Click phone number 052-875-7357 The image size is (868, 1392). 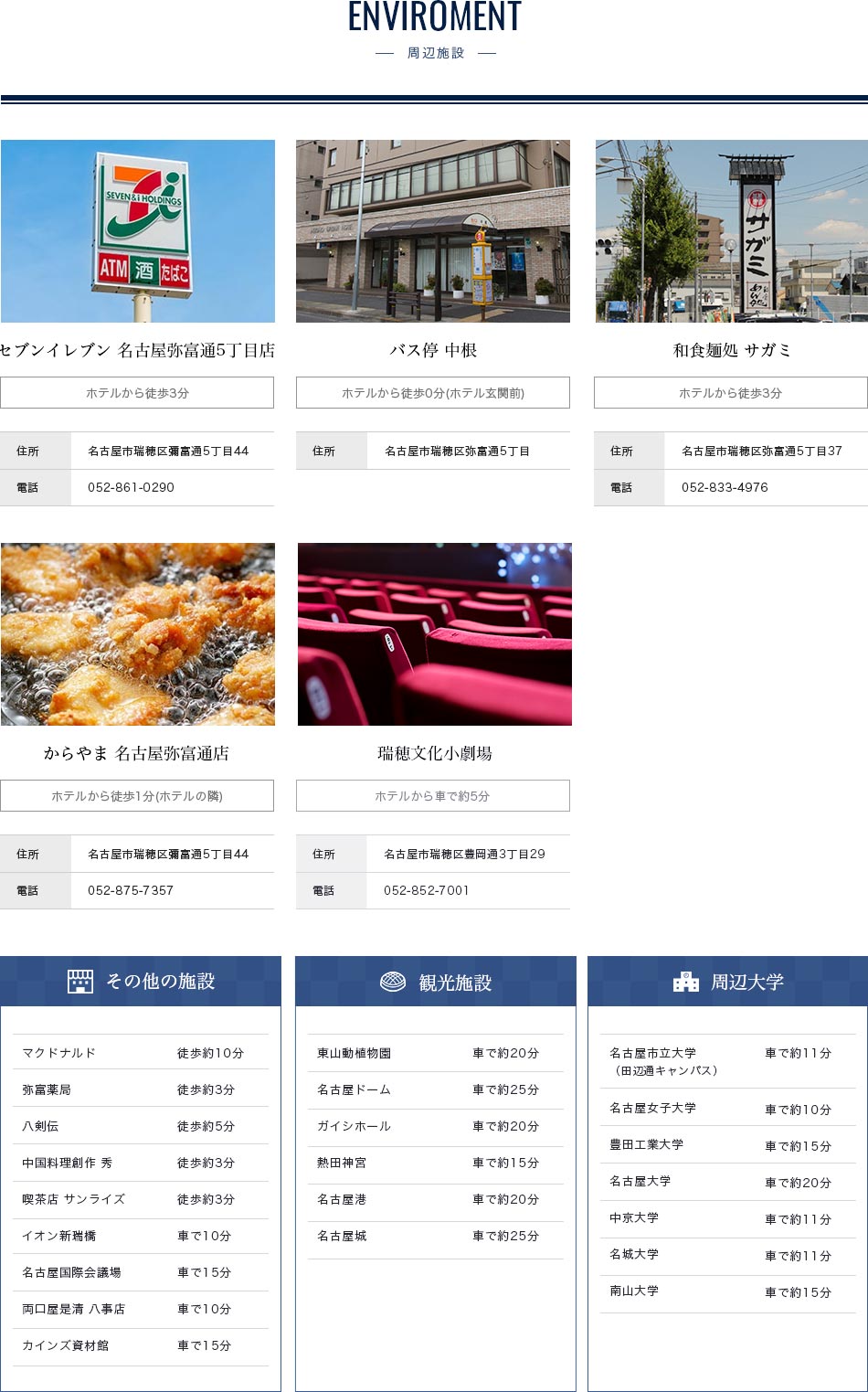131,890
